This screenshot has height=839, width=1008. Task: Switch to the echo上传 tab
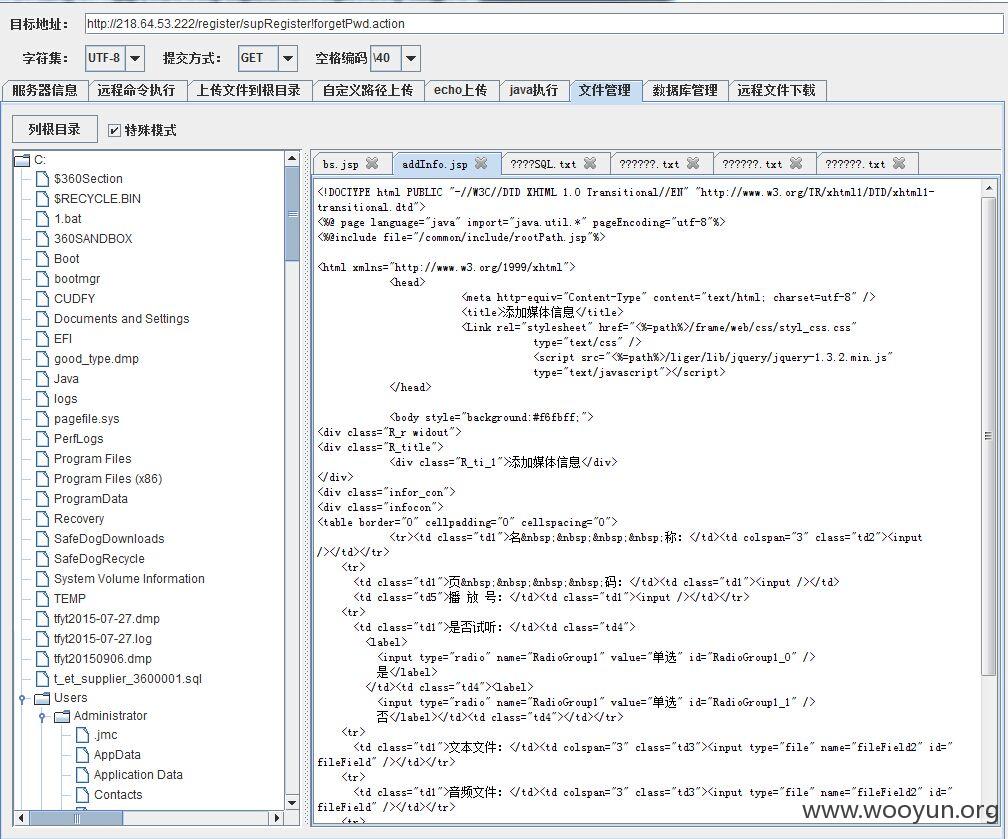point(460,90)
